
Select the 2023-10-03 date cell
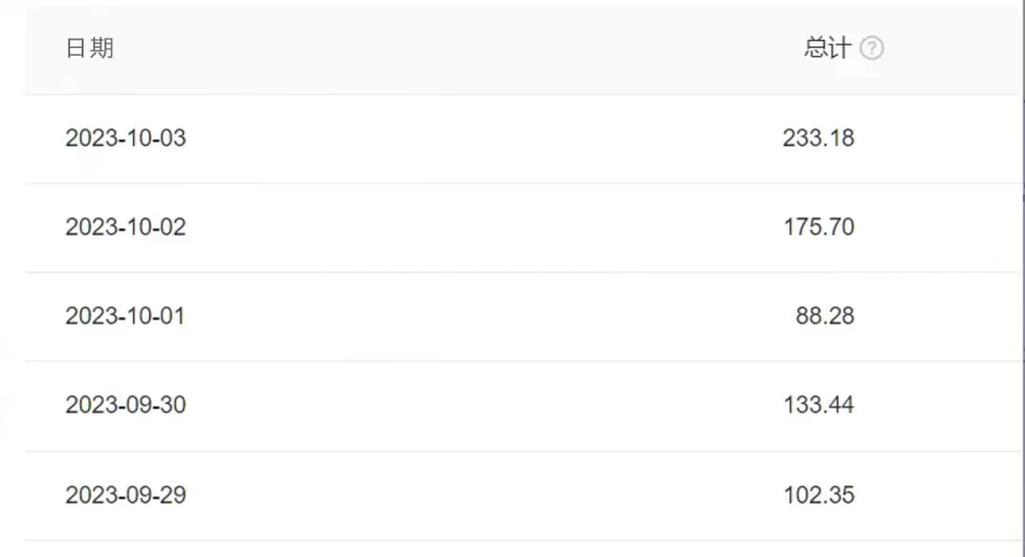click(x=126, y=138)
